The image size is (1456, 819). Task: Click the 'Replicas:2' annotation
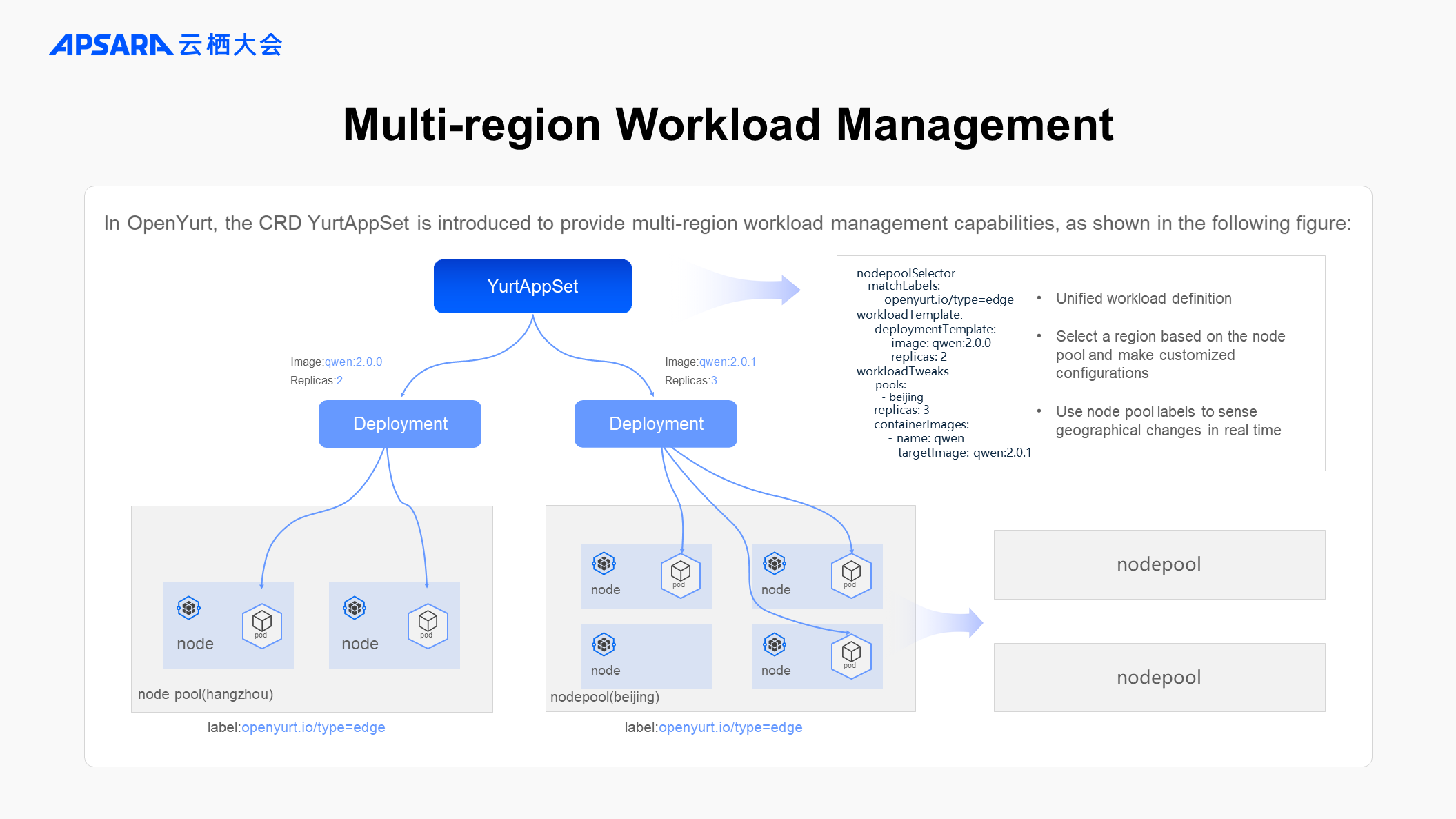pos(317,380)
